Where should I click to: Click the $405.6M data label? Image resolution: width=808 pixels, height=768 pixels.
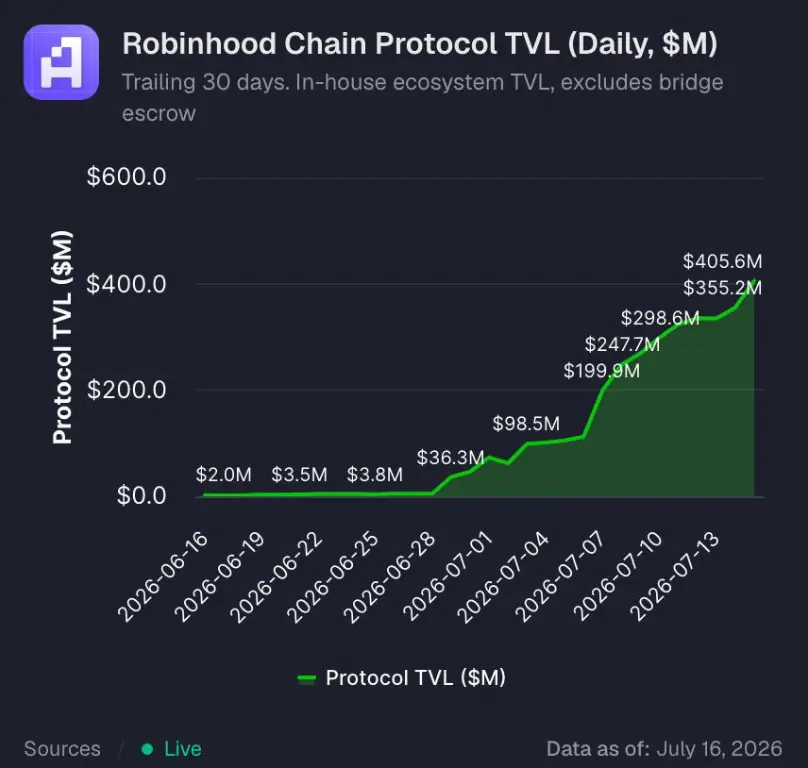722,261
